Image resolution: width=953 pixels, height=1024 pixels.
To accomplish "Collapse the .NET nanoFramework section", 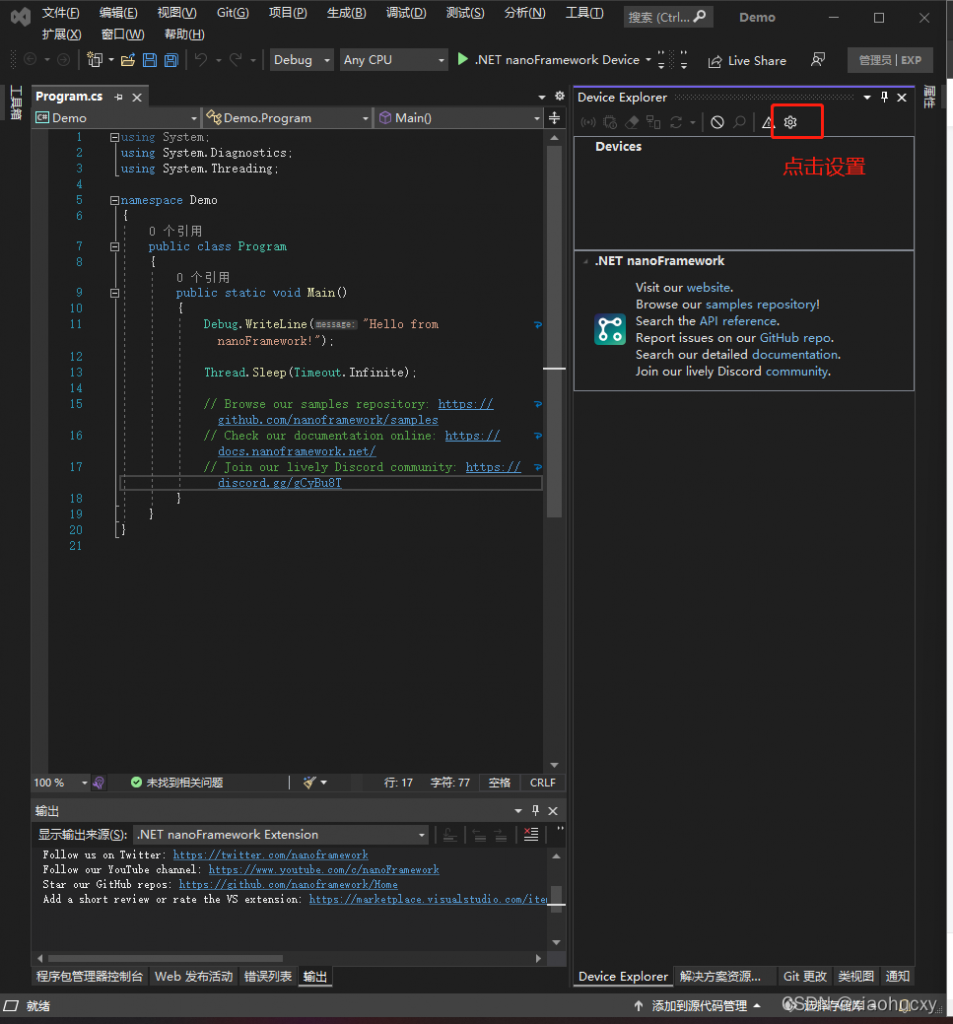I will (586, 261).
